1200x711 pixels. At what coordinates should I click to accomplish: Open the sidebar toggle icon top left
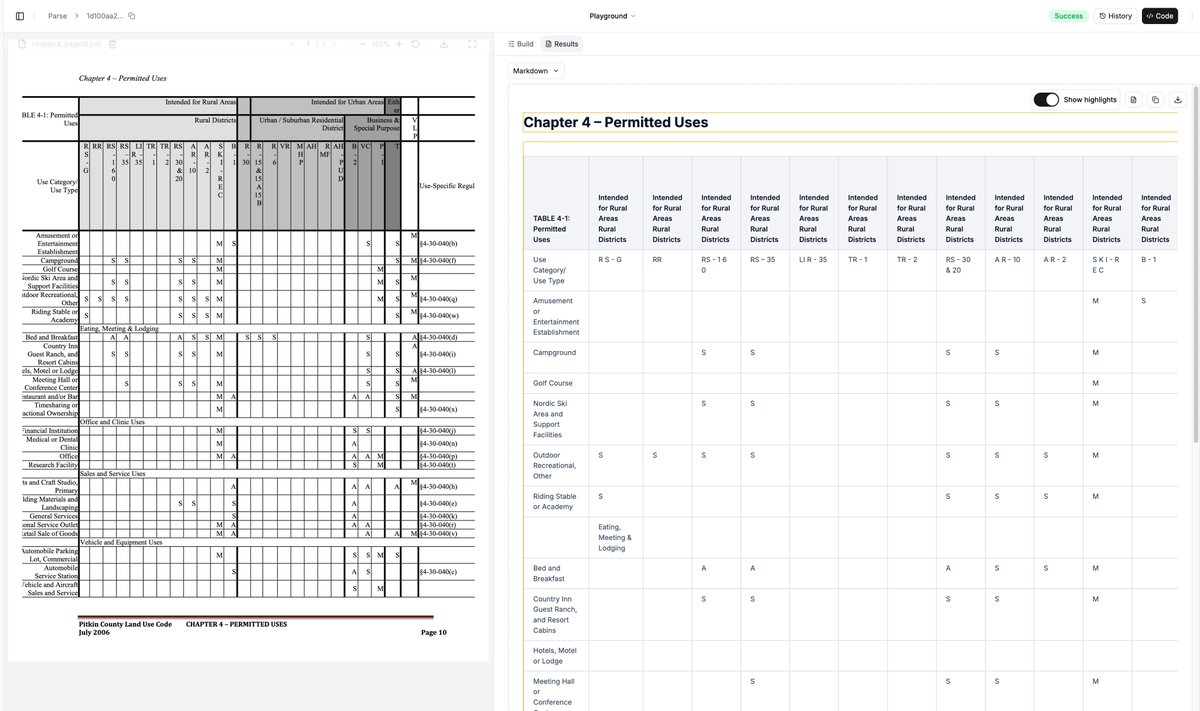coord(16,15)
